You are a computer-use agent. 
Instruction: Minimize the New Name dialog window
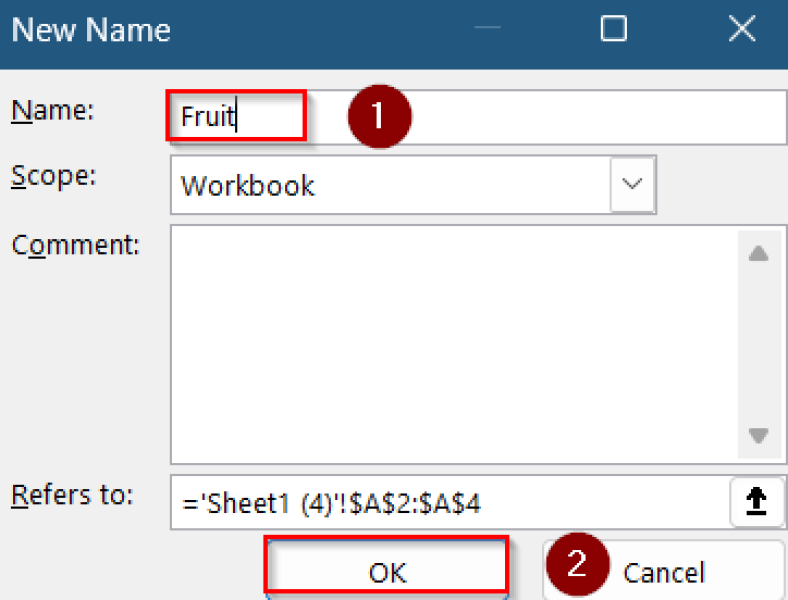tap(488, 29)
